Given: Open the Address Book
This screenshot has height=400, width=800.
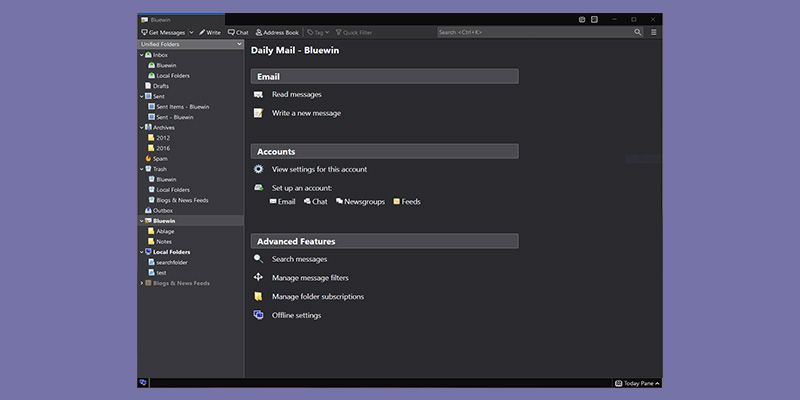Looking at the screenshot, I should coord(277,32).
